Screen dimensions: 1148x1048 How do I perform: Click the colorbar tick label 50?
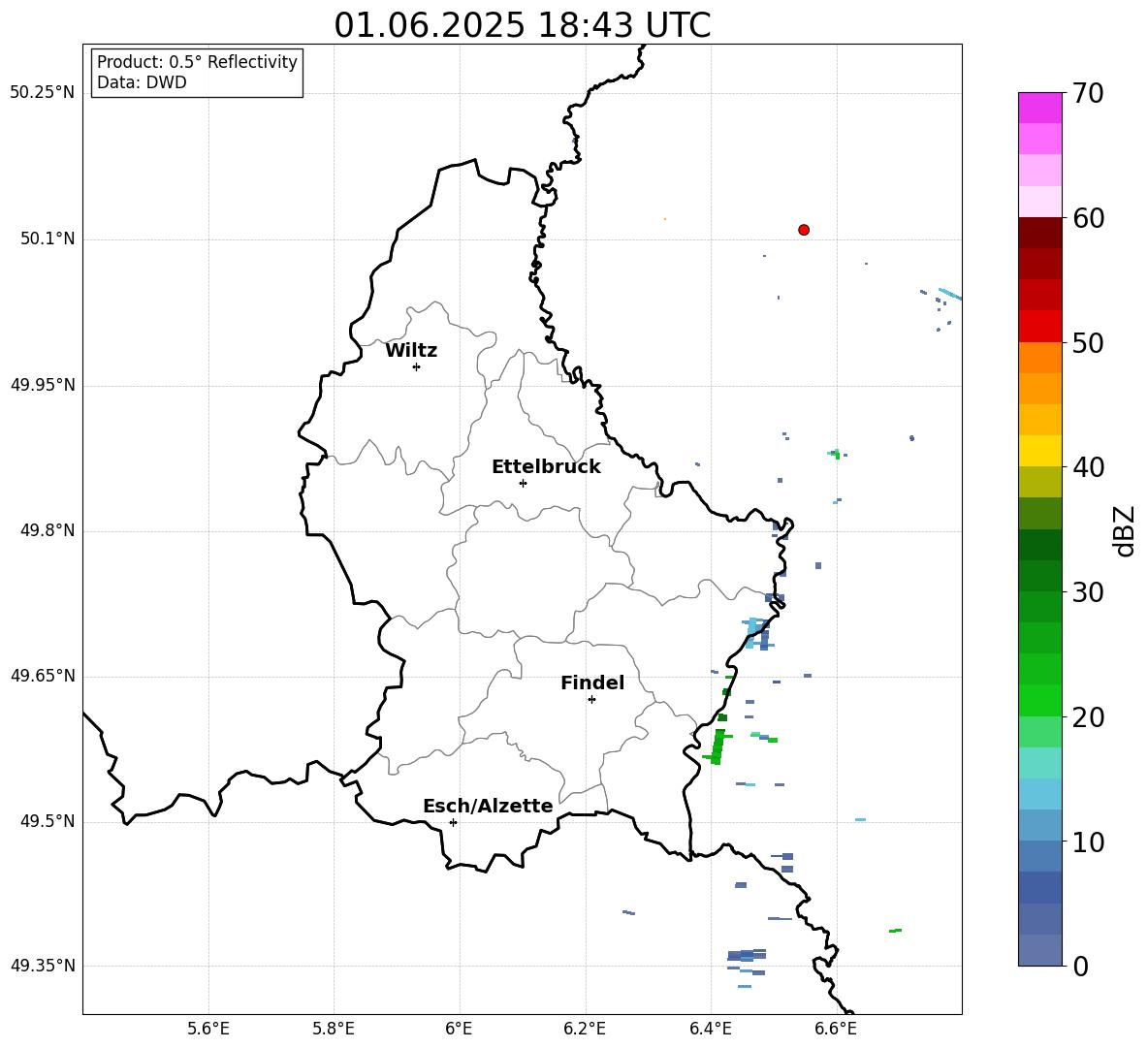click(1088, 342)
